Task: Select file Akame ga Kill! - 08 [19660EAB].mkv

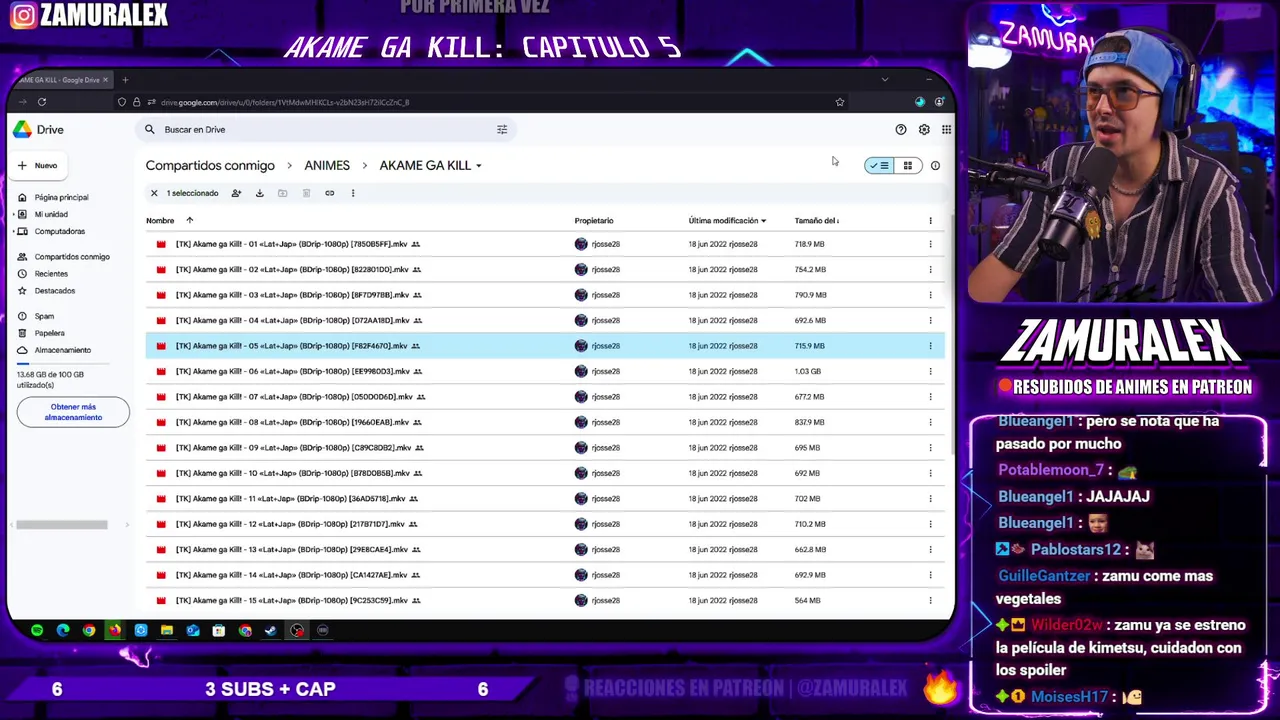Action: click(x=545, y=422)
